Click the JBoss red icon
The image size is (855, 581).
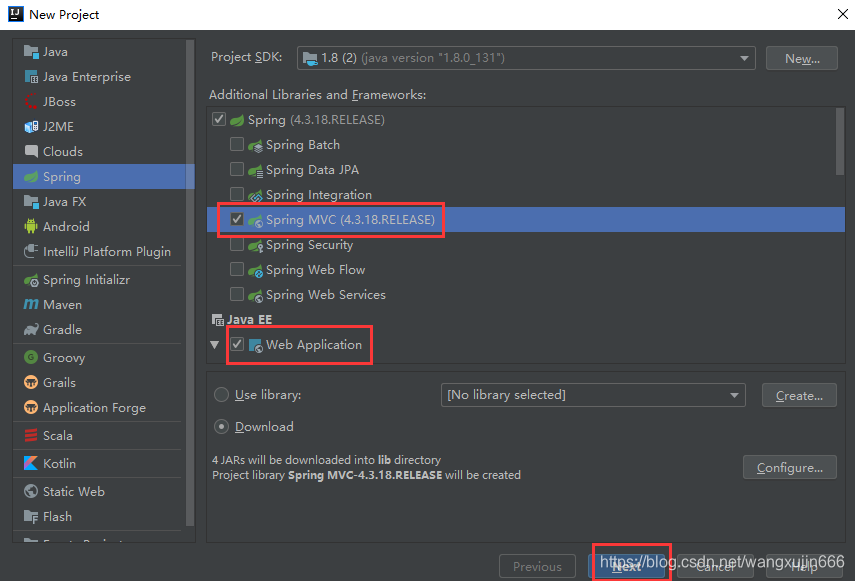point(31,102)
